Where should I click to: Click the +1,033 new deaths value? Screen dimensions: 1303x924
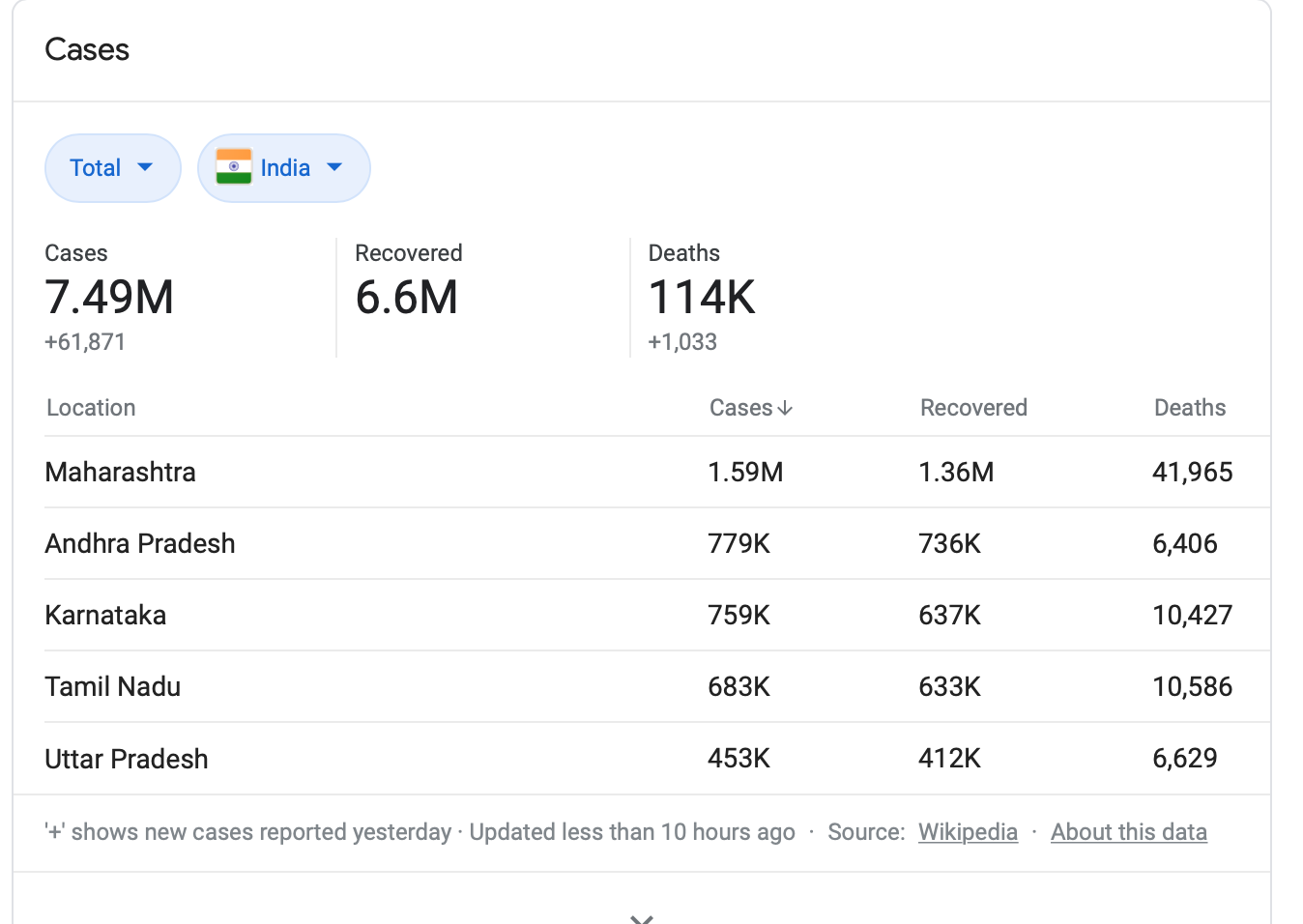pyautogui.click(x=682, y=342)
